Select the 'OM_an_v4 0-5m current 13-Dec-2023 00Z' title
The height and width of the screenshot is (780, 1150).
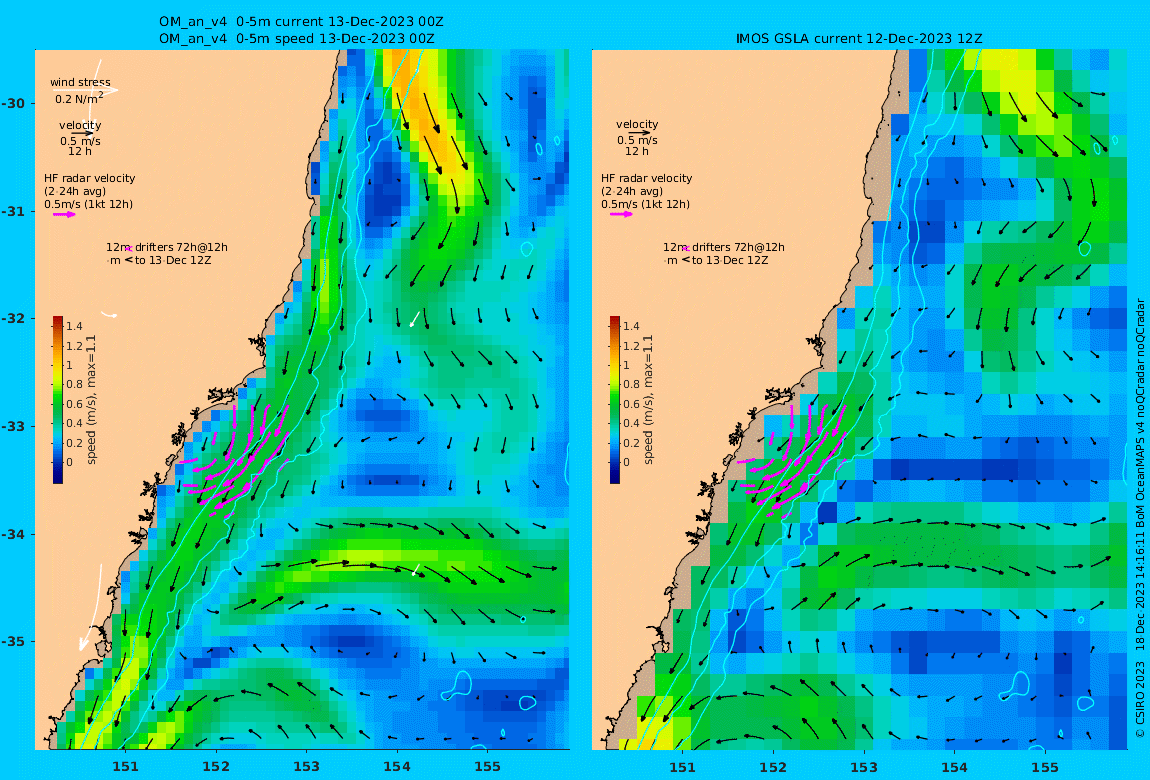click(x=301, y=22)
